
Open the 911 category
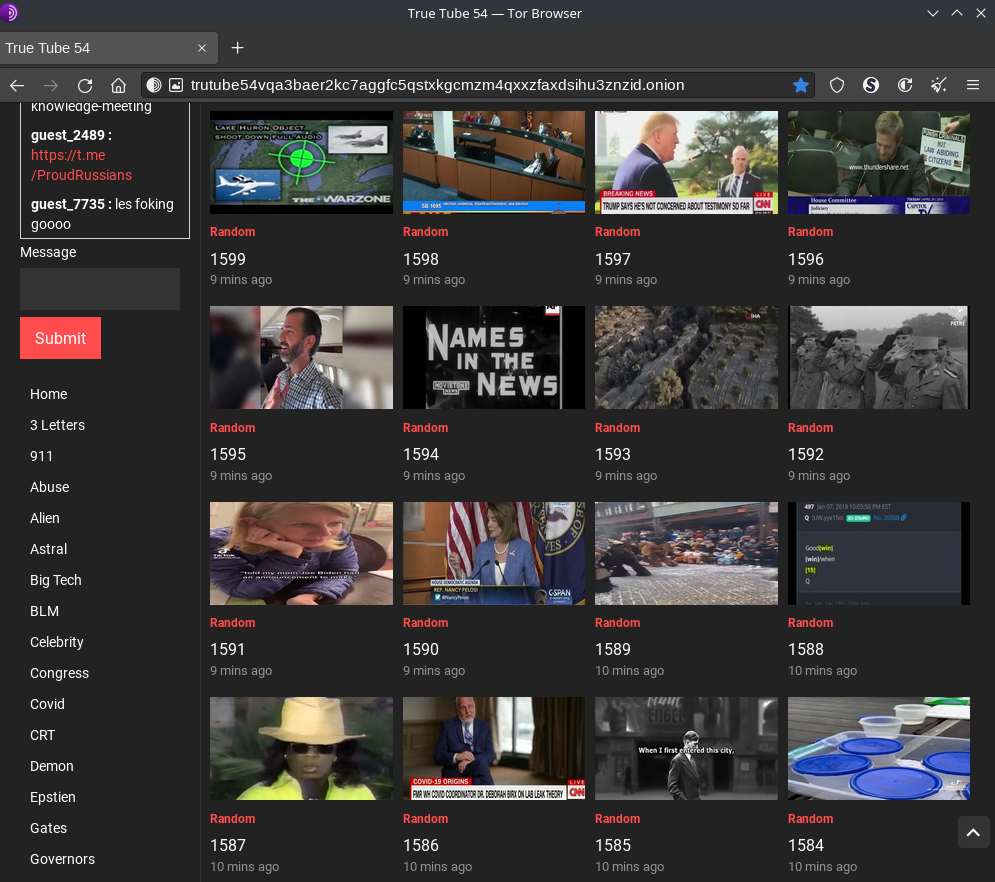tap(41, 456)
